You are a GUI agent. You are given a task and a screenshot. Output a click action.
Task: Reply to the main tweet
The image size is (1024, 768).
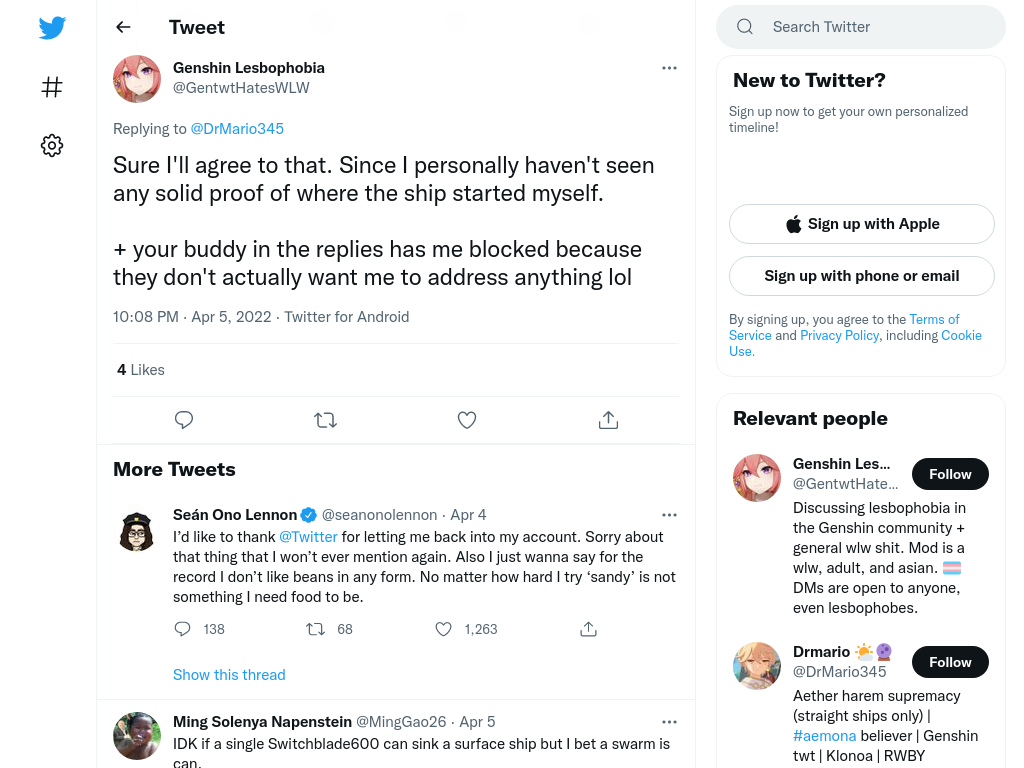[x=184, y=420]
